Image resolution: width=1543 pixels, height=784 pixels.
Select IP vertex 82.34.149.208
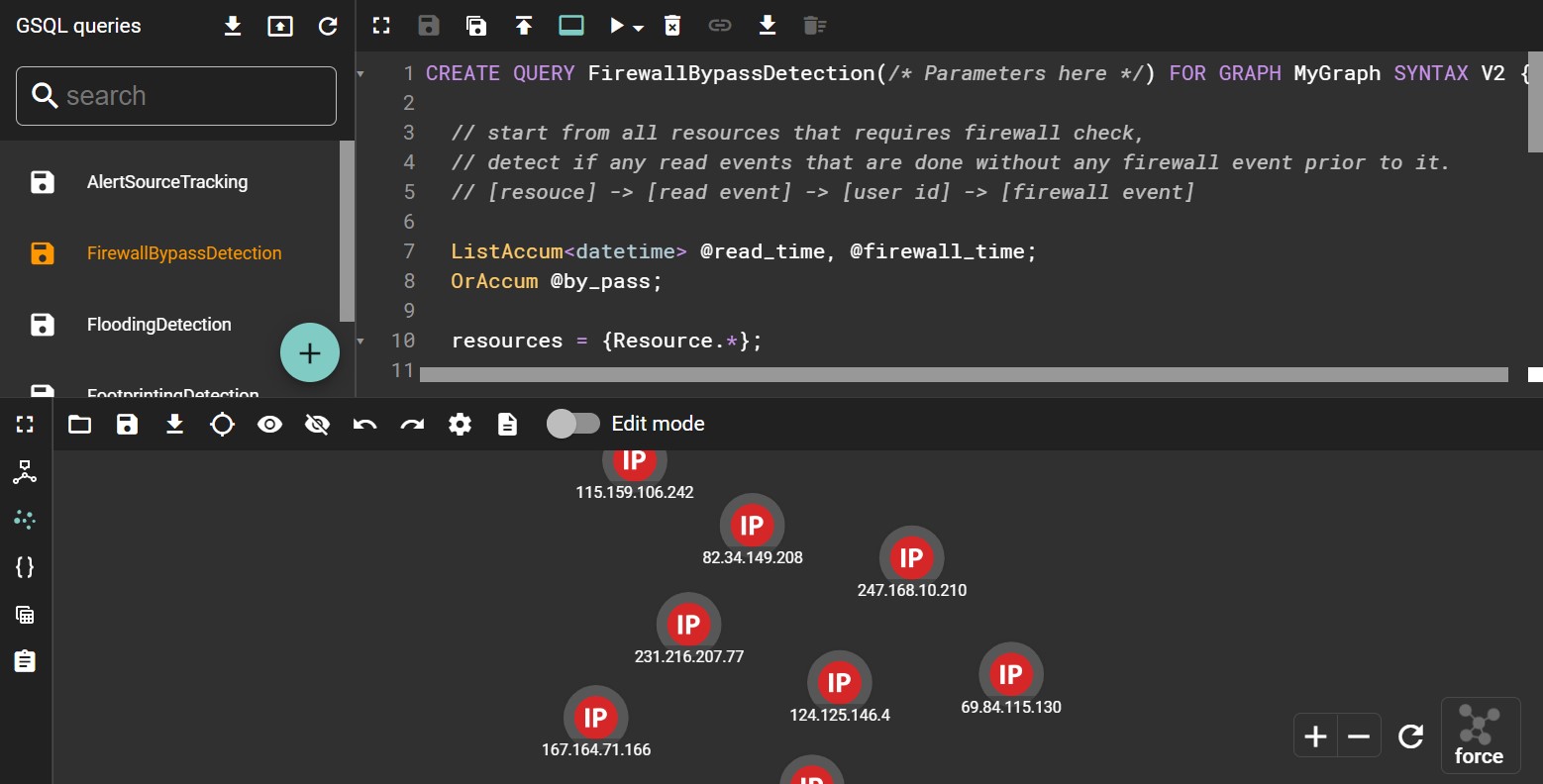(753, 526)
